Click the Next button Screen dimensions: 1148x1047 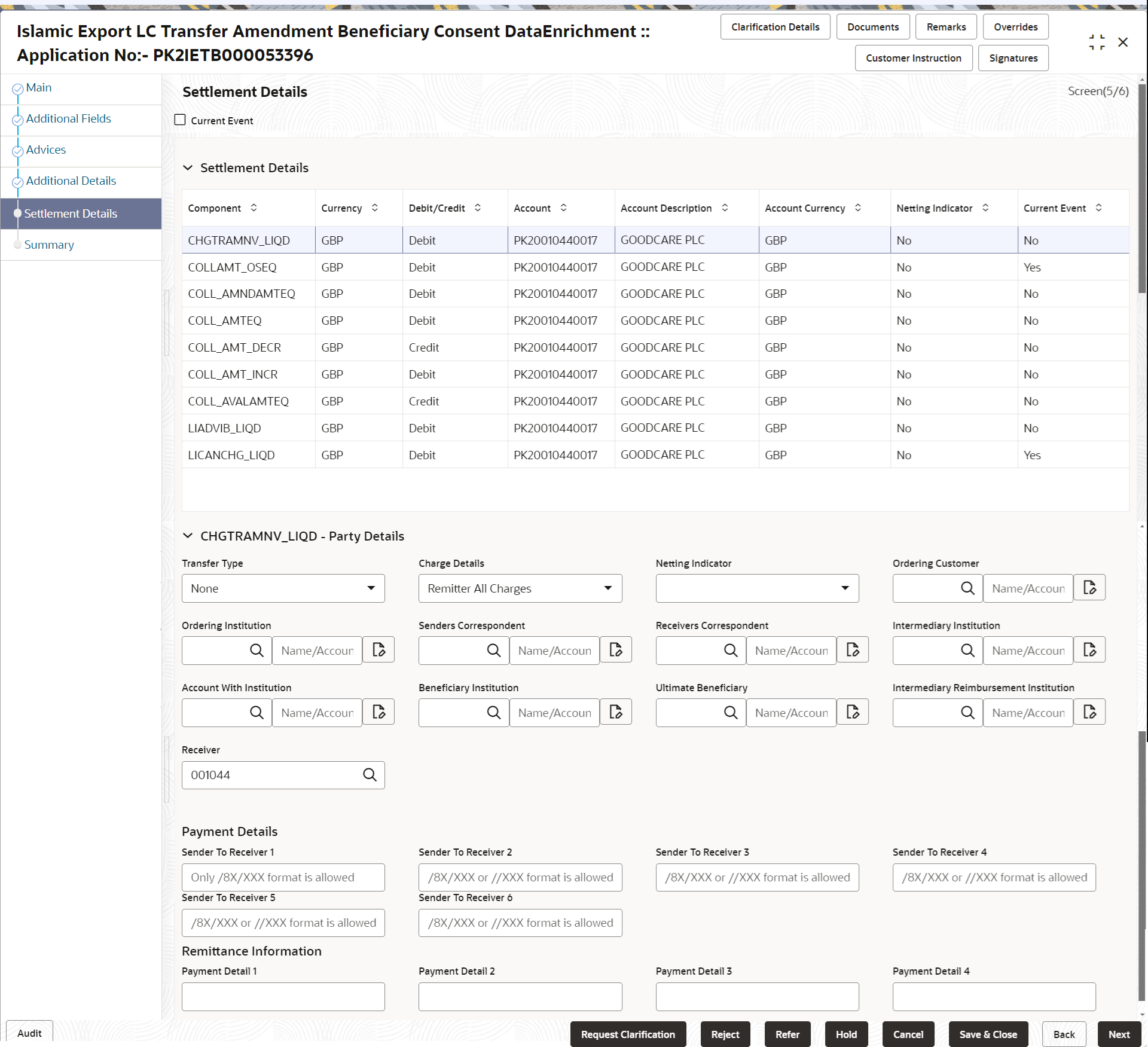point(1119,1034)
